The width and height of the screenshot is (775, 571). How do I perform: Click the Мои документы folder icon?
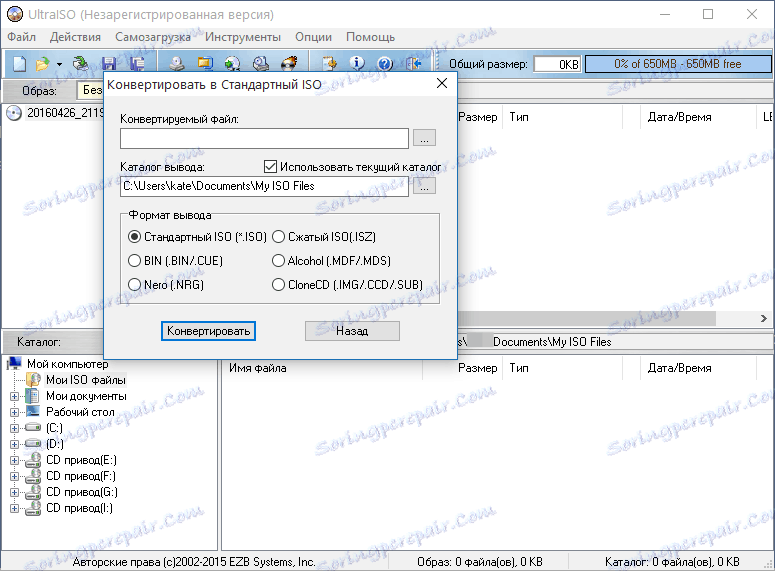coord(33,395)
